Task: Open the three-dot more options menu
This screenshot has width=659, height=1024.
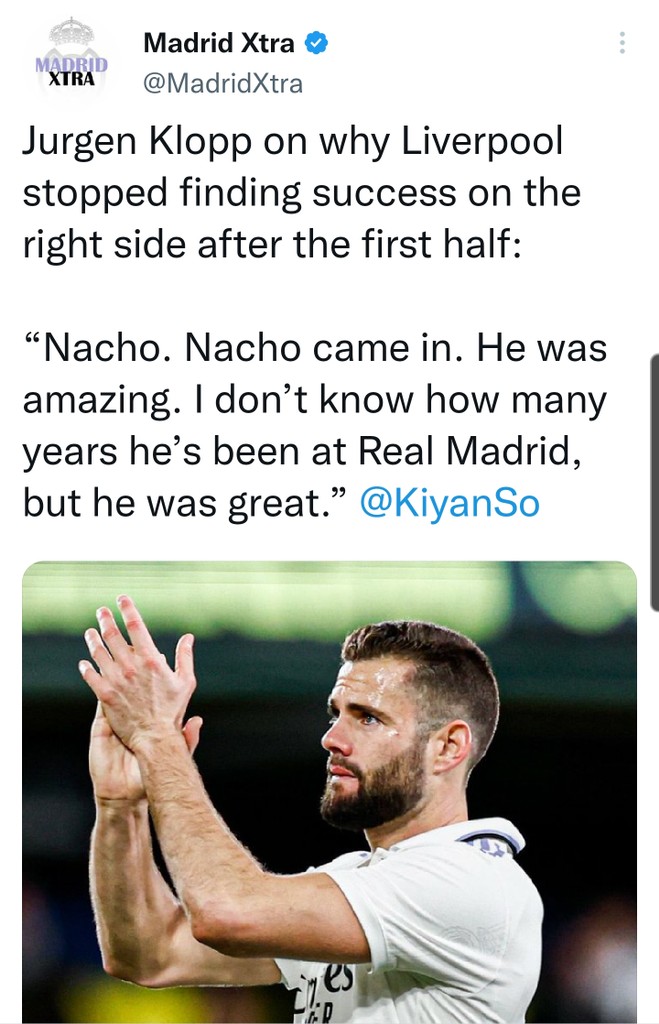Action: 622,43
